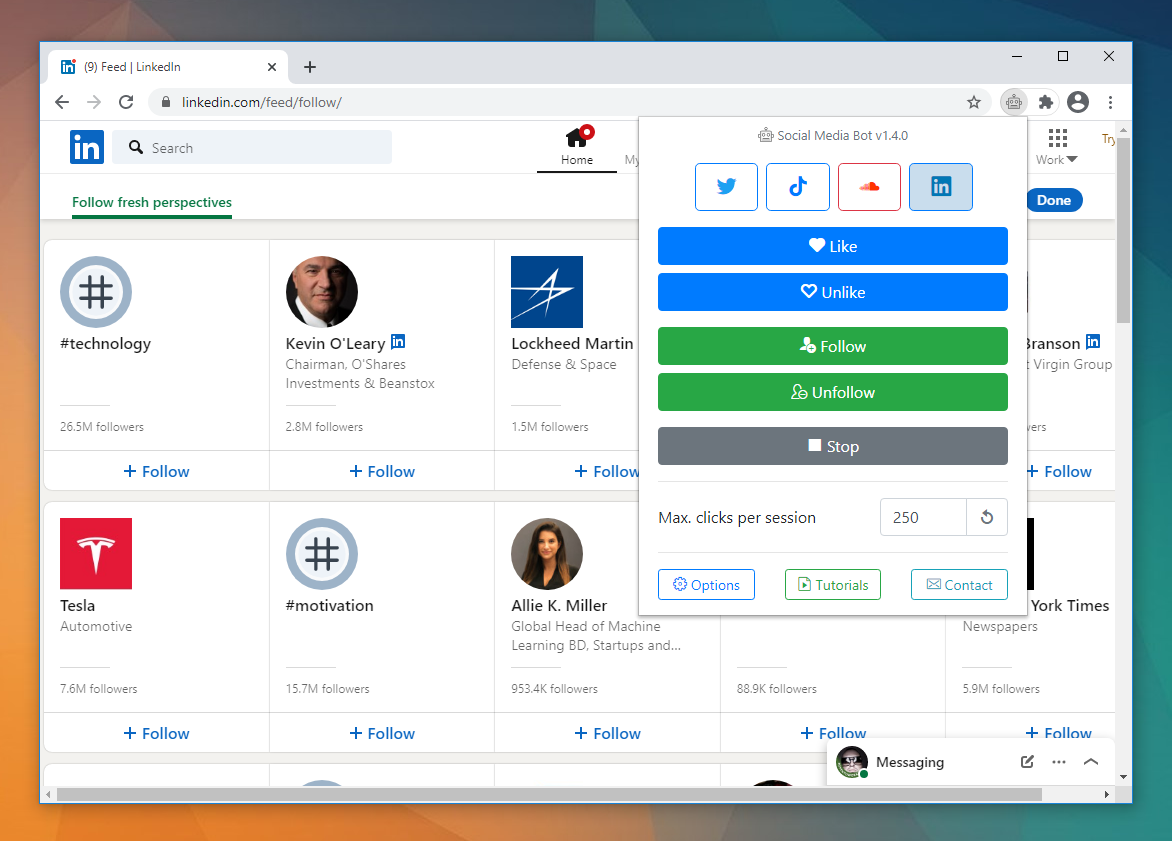Click the address bar URL
1172x841 pixels.
[x=262, y=102]
